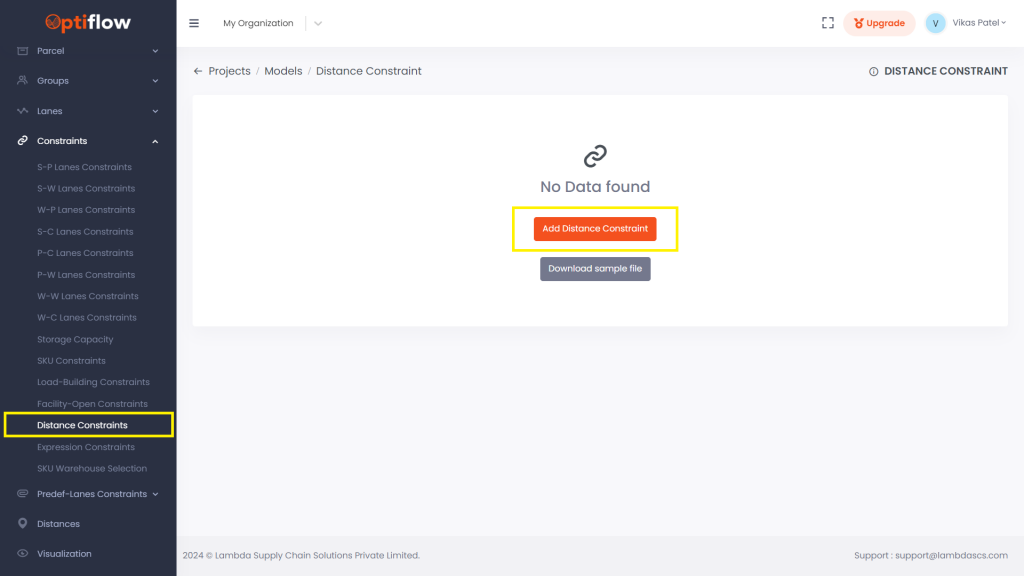Click the Visualization eye icon
This screenshot has width=1024, height=576.
(23, 554)
